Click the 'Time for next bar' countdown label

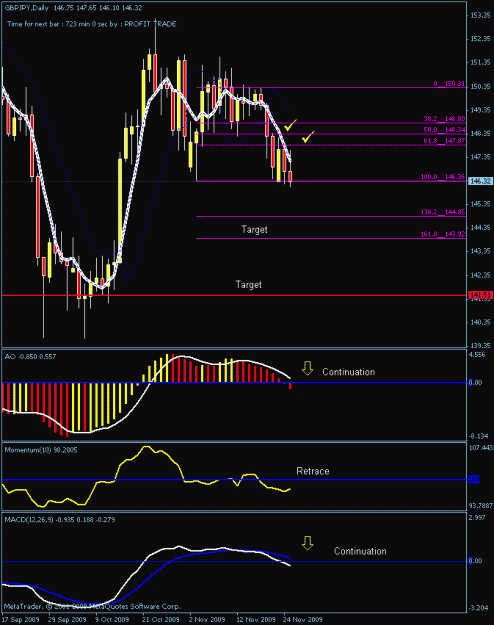[92, 24]
